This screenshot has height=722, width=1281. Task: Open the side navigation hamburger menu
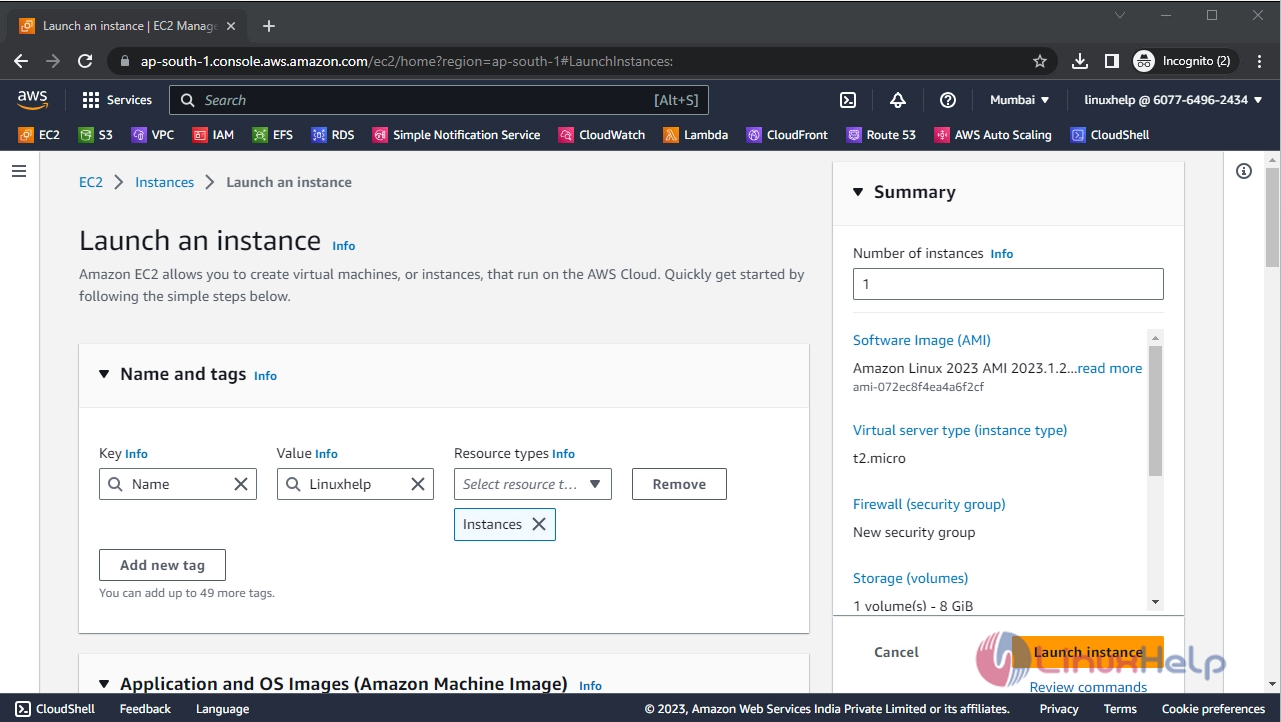click(19, 172)
